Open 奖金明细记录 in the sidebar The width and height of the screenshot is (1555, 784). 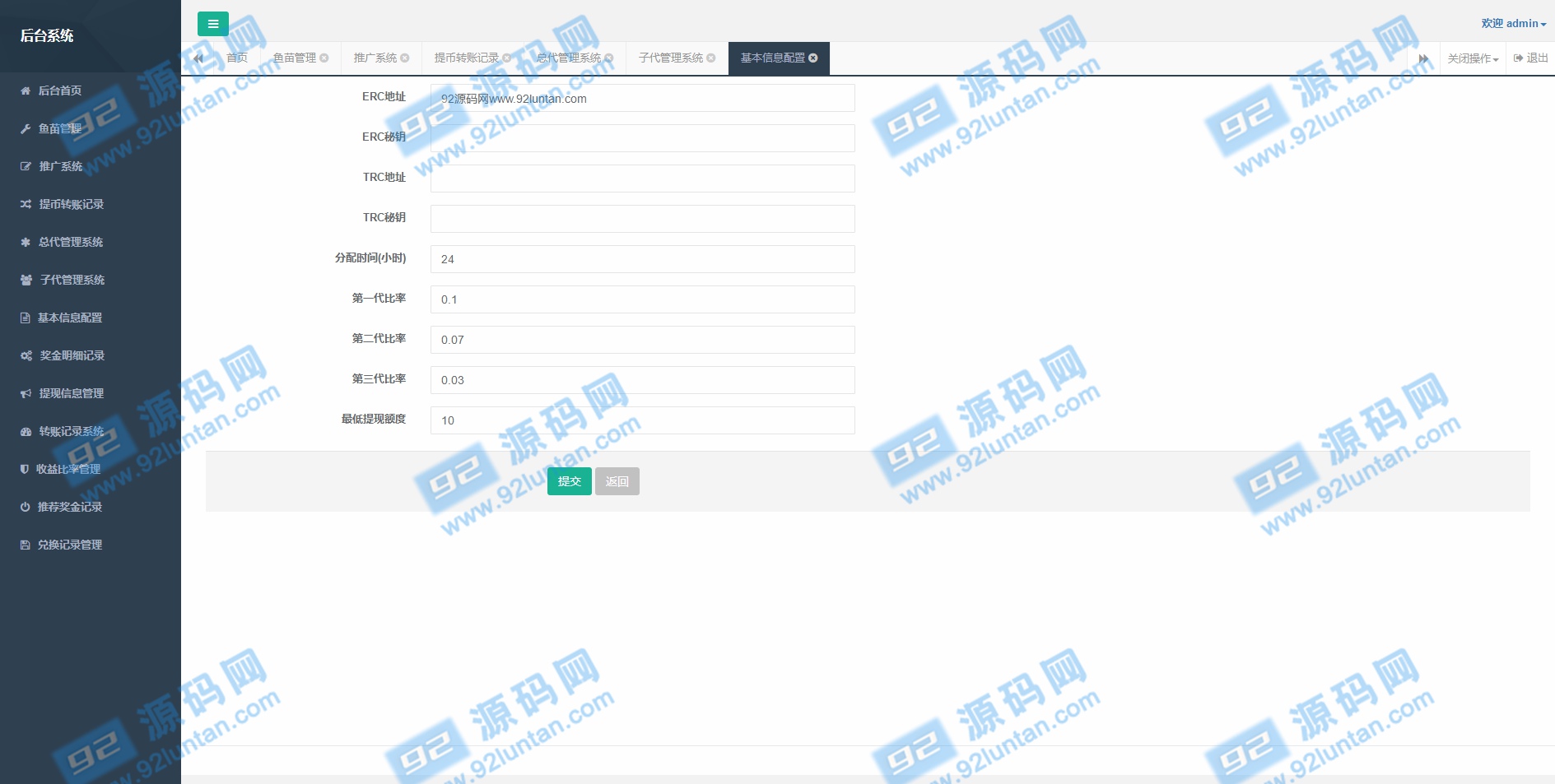click(x=91, y=356)
